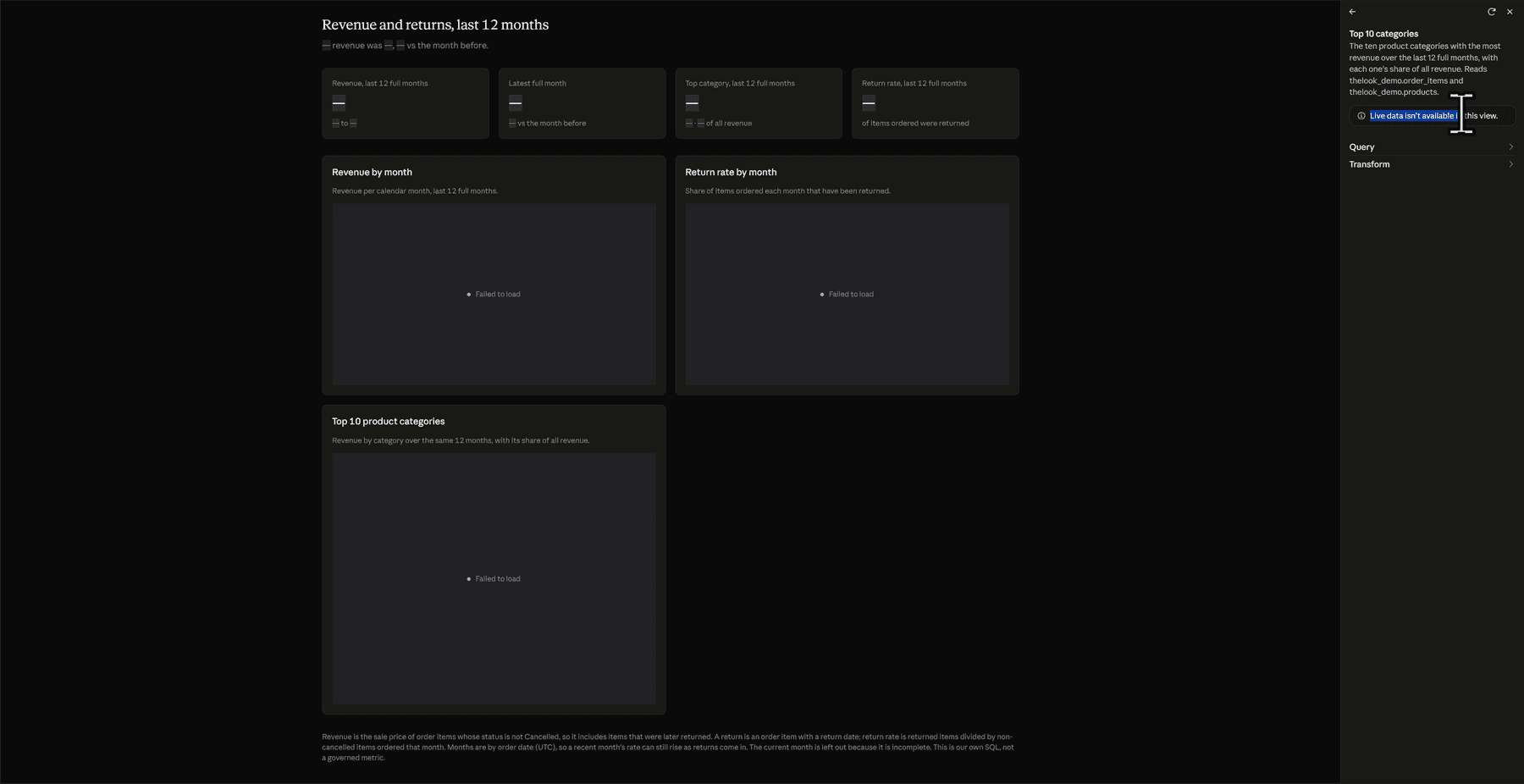Click the Transform section chevron arrow
Image resolution: width=1524 pixels, height=784 pixels.
(1510, 164)
